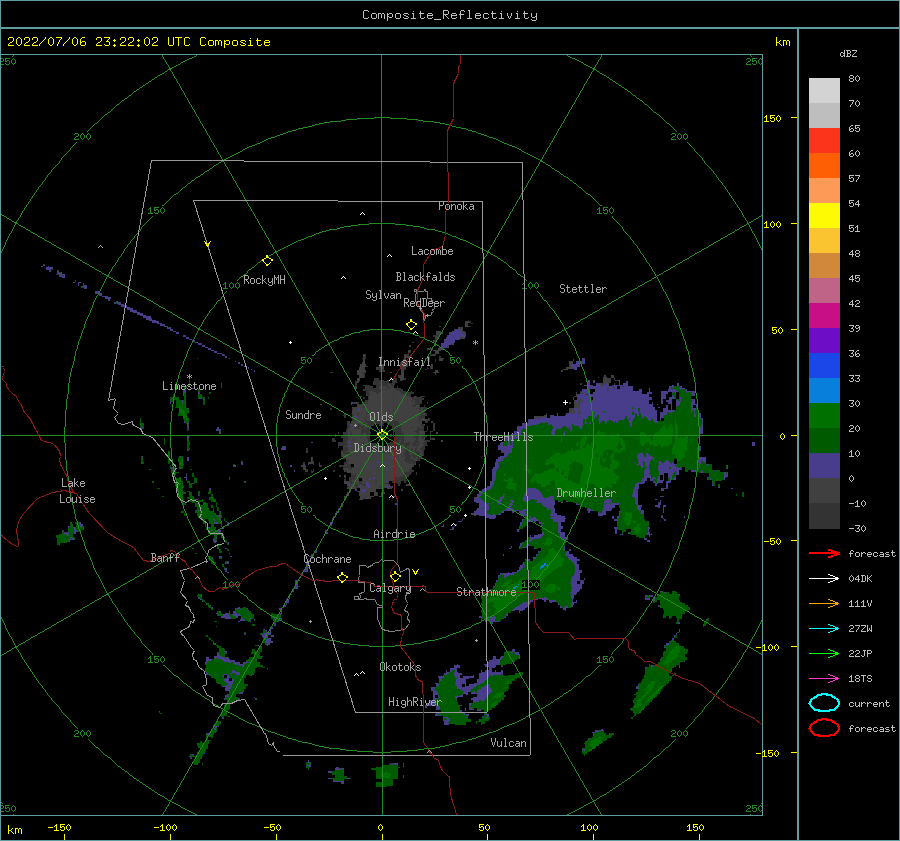Click the Didsbury town label
The image size is (900, 841).
pos(378,448)
